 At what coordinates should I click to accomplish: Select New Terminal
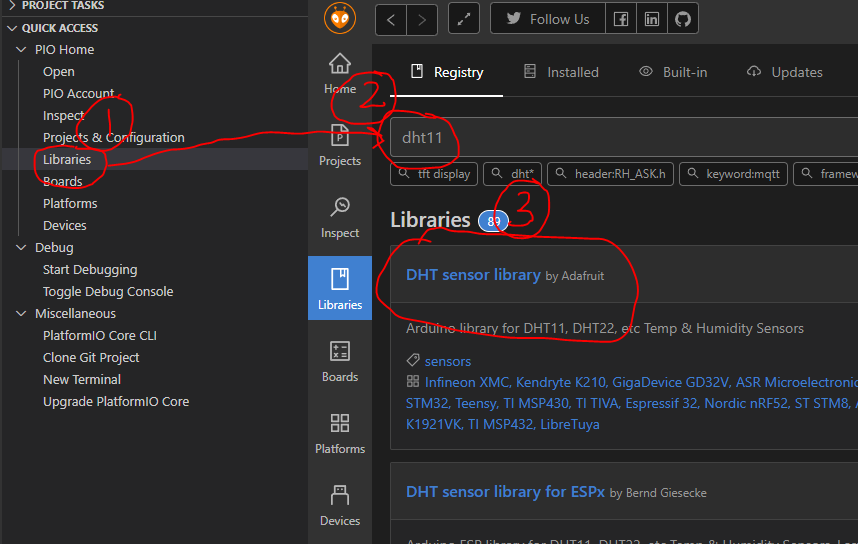82,379
